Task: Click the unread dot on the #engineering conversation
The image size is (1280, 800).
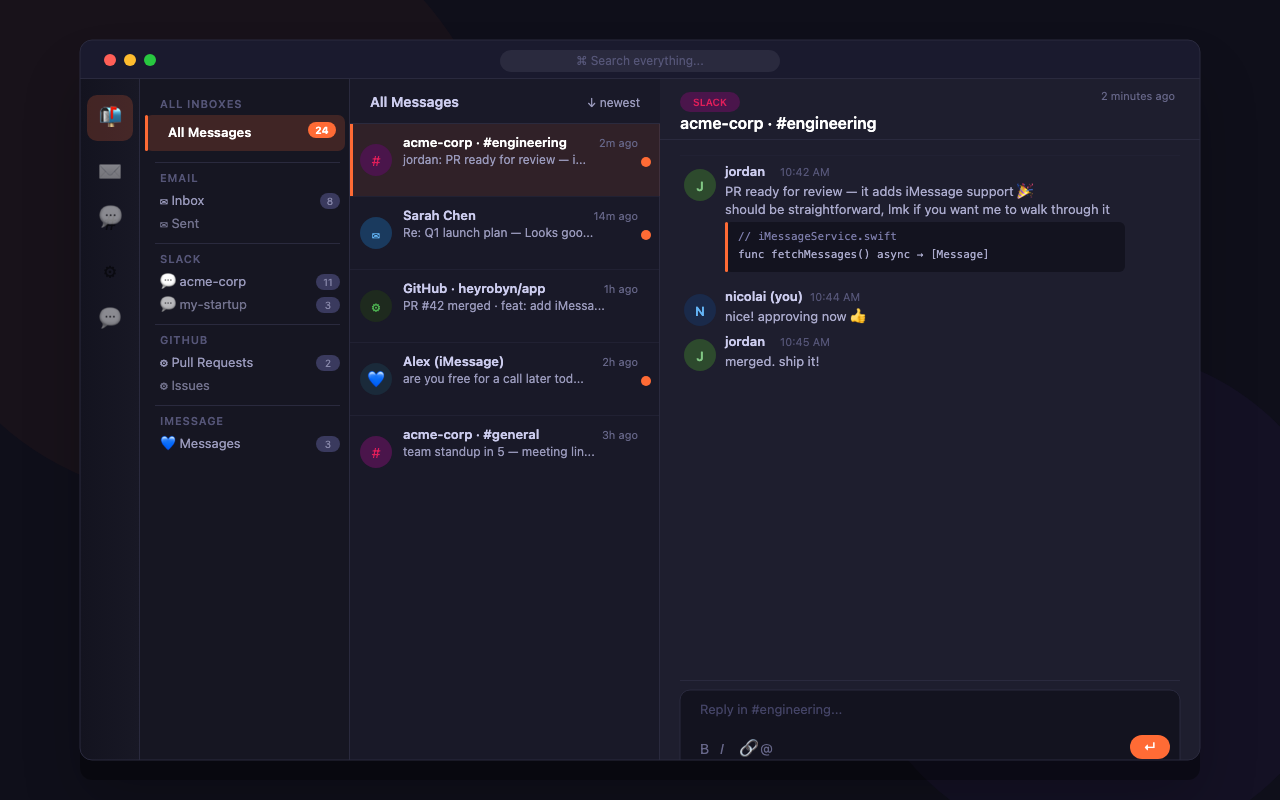Action: click(646, 162)
